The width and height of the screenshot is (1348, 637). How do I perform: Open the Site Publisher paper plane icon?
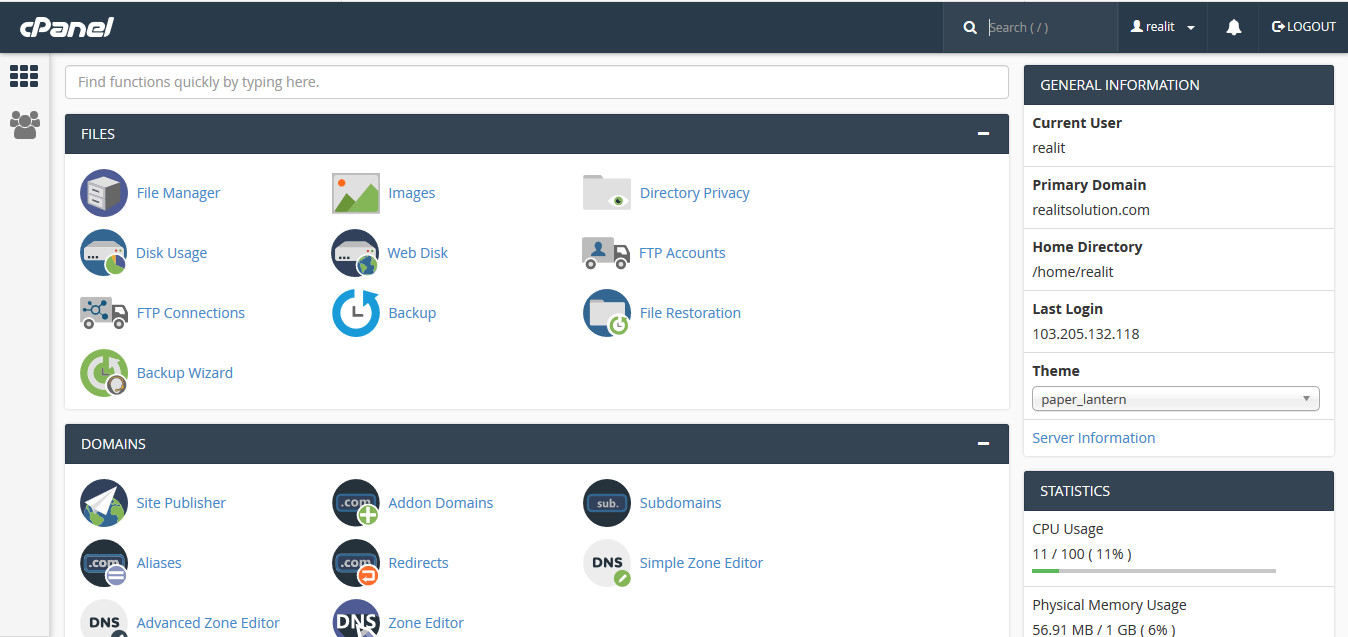coord(104,503)
